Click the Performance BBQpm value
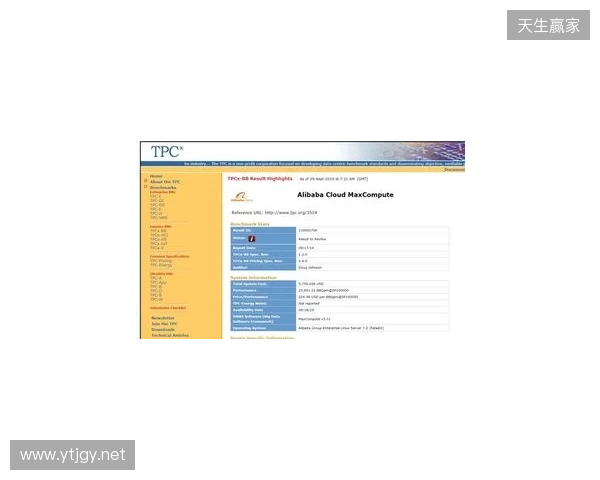Screen dimensions: 600x480 tap(324, 291)
